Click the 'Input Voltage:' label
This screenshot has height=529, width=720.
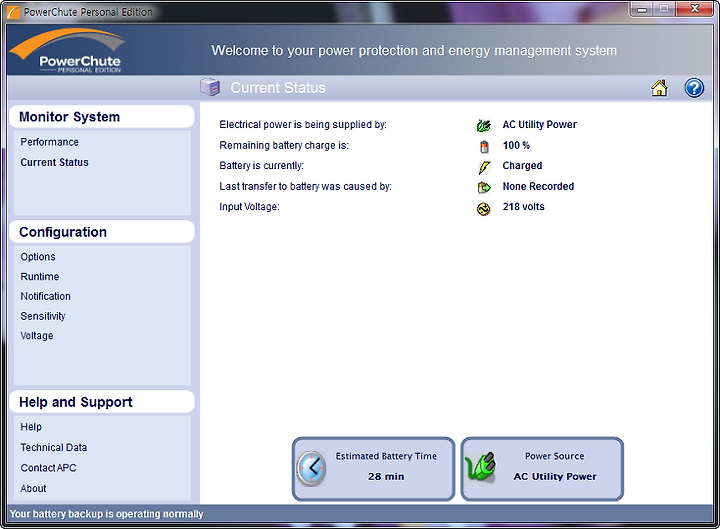point(249,207)
